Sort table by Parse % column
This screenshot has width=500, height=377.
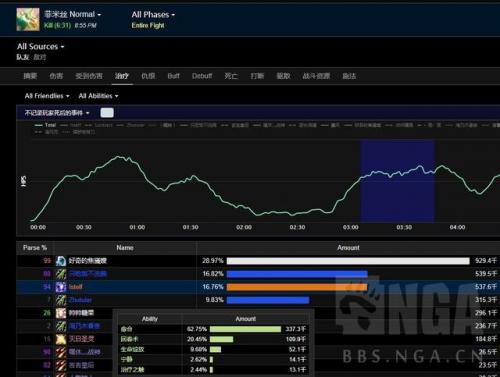(35, 248)
